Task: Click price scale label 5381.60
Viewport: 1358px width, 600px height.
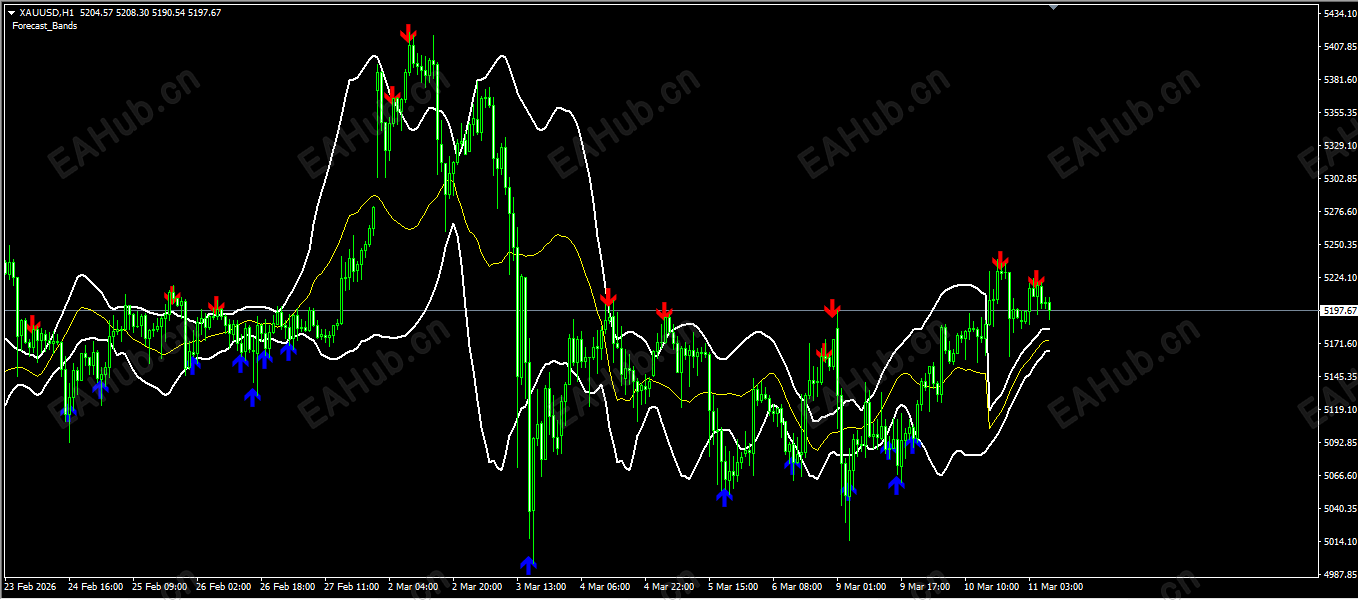Action: click(1339, 80)
